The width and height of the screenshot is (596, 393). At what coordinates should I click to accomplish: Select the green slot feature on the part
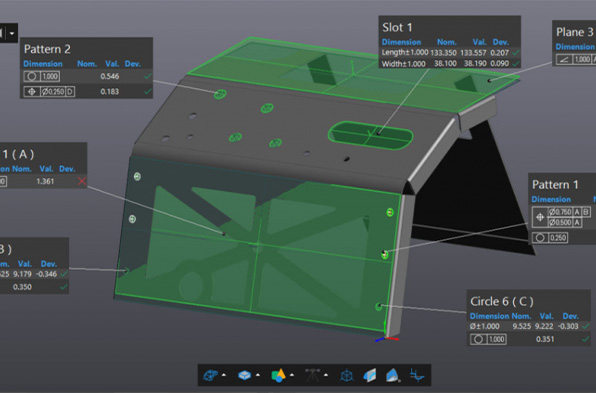[x=371, y=136]
